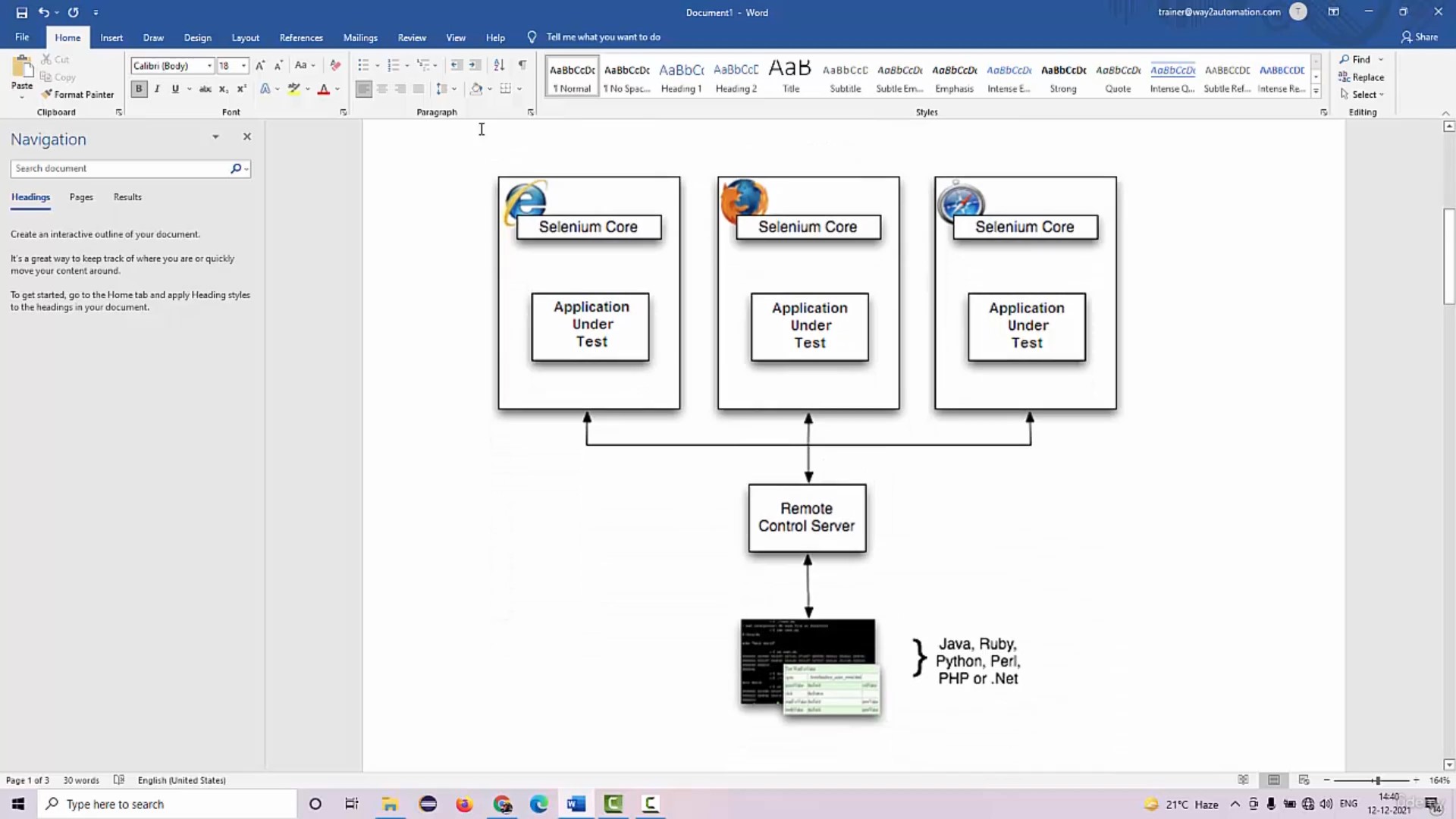Viewport: 1456px width, 819px height.
Task: Toggle Underline formatting
Action: (x=175, y=89)
